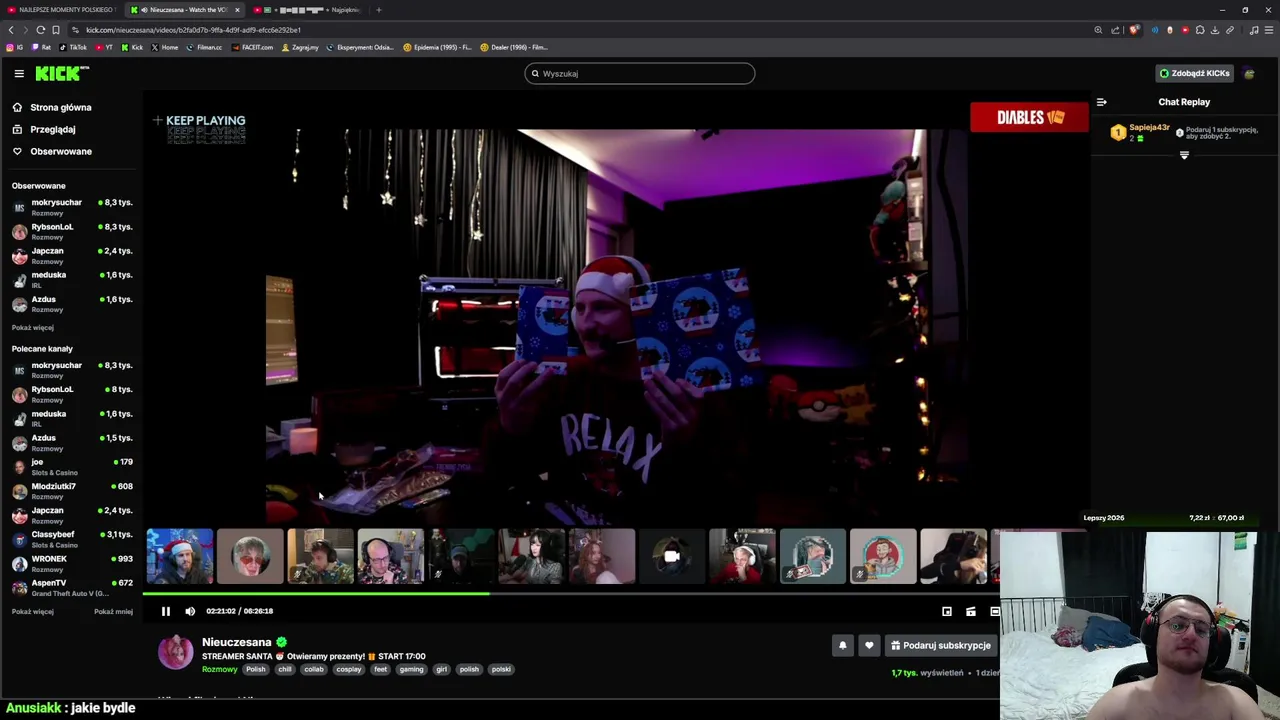Click the browser address bar URL
Screen dimensions: 1280x720
coord(193,30)
